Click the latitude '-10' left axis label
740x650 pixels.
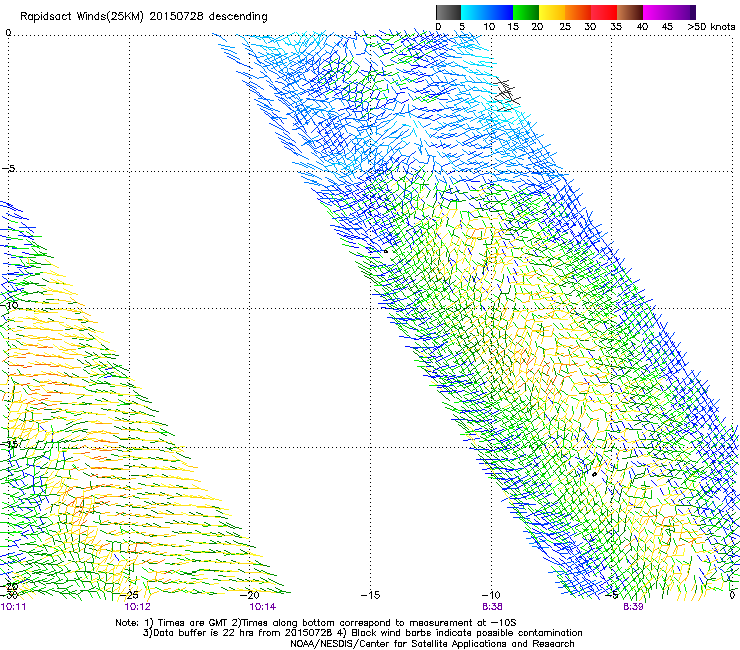[10, 305]
